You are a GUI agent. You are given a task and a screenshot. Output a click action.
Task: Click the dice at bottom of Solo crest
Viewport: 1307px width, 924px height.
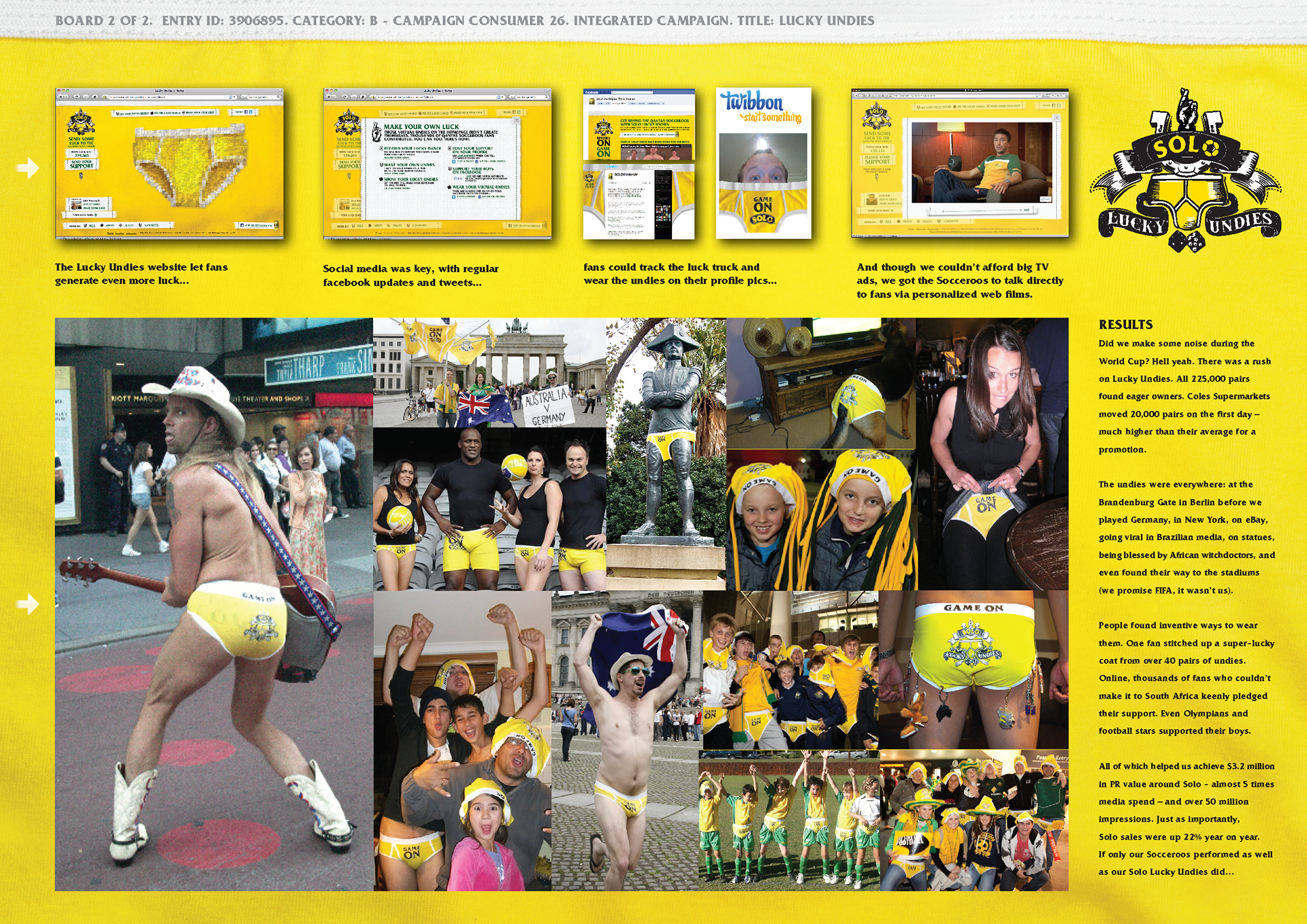click(x=1187, y=241)
